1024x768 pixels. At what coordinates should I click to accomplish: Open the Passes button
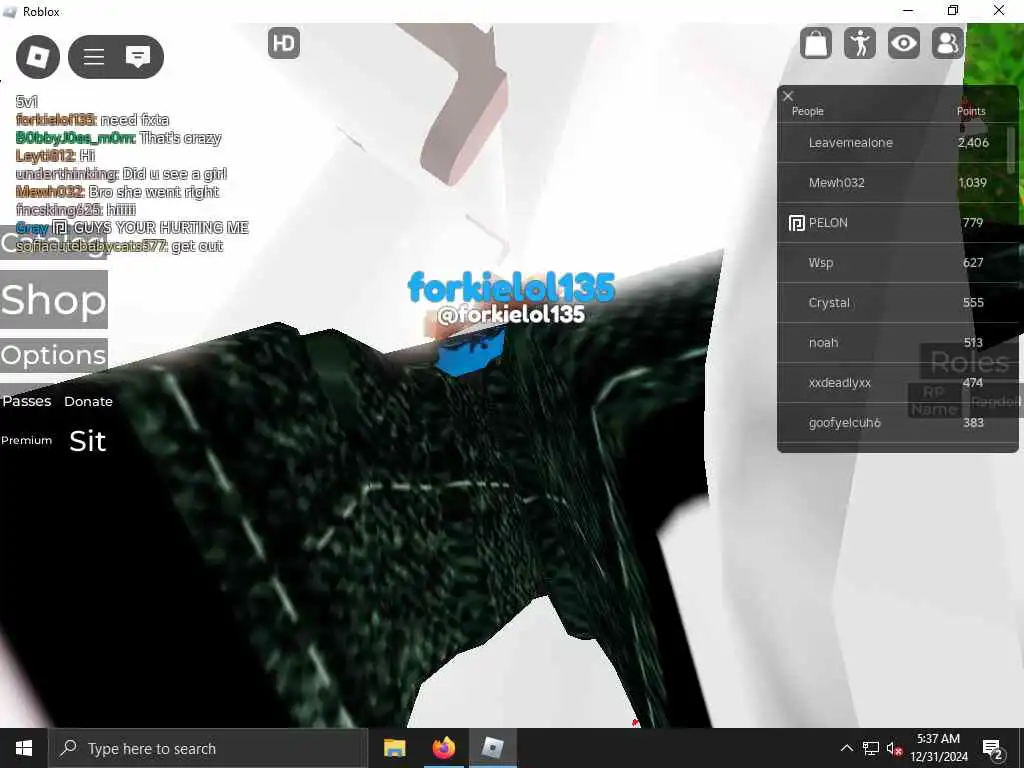tap(27, 401)
